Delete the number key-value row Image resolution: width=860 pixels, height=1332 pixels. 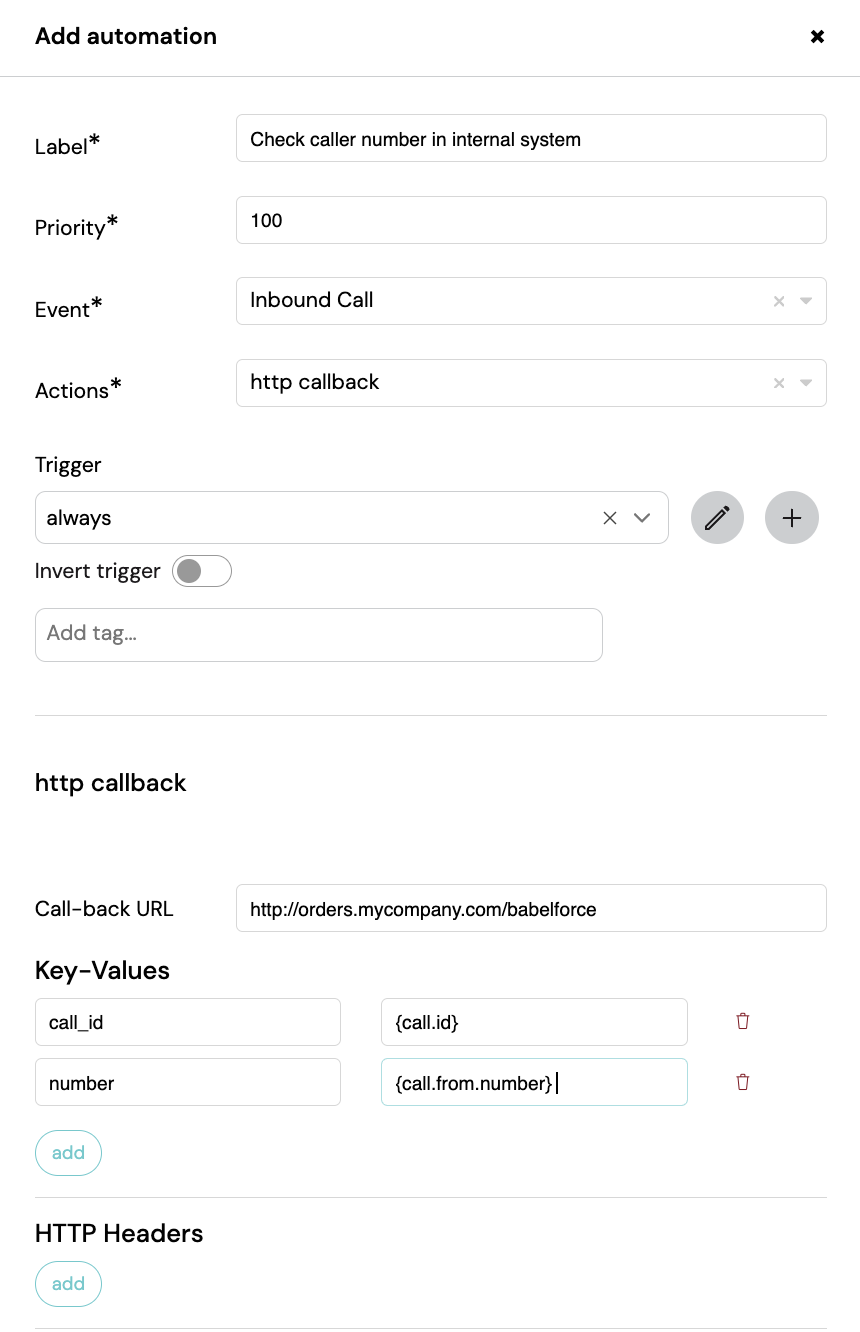(x=743, y=1082)
